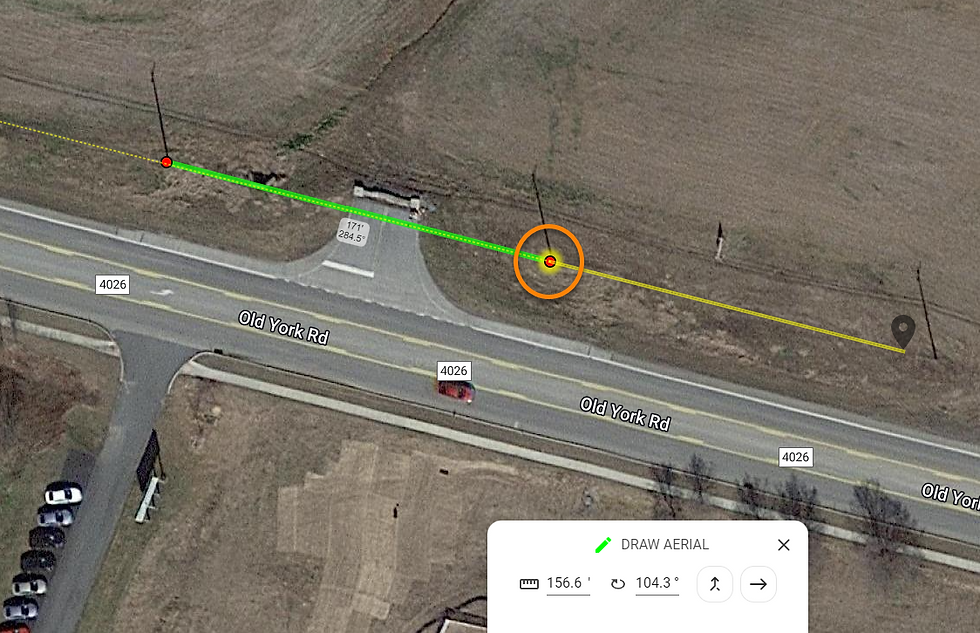The height and width of the screenshot is (633, 980).
Task: Click the right arrow continue button
Action: [758, 584]
